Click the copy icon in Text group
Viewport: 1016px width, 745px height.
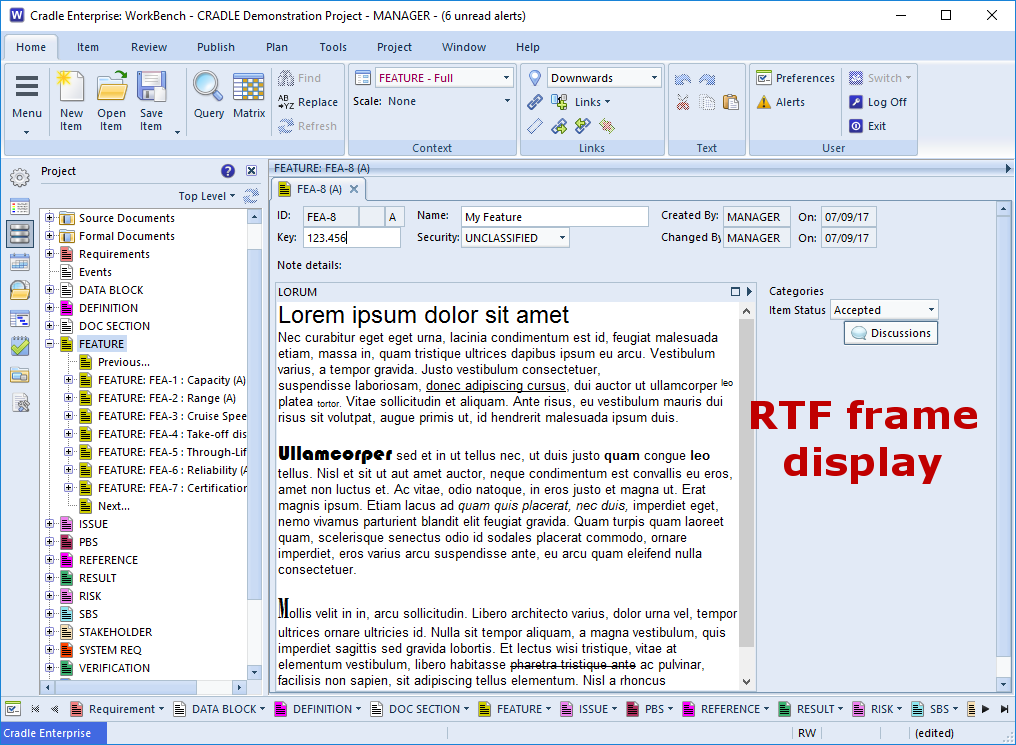coord(707,102)
